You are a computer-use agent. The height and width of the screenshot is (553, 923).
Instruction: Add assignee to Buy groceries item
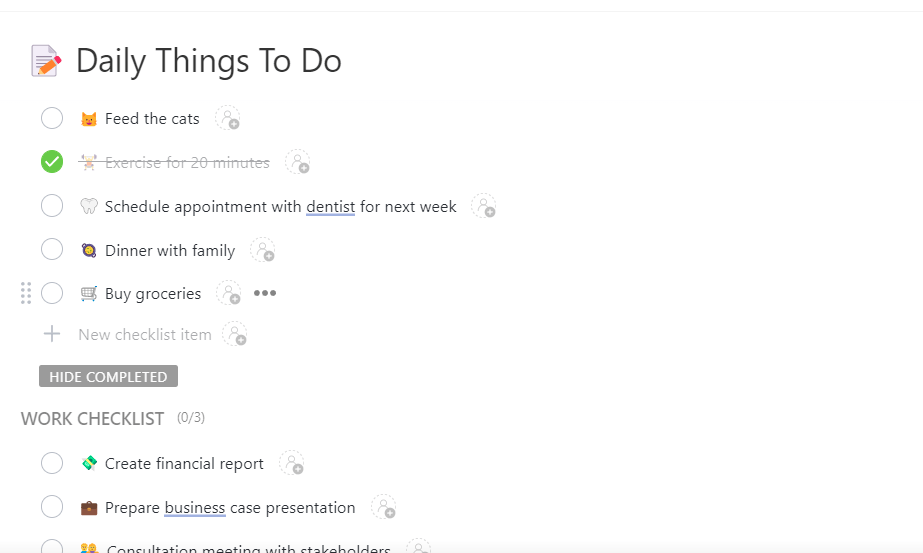pyautogui.click(x=229, y=294)
